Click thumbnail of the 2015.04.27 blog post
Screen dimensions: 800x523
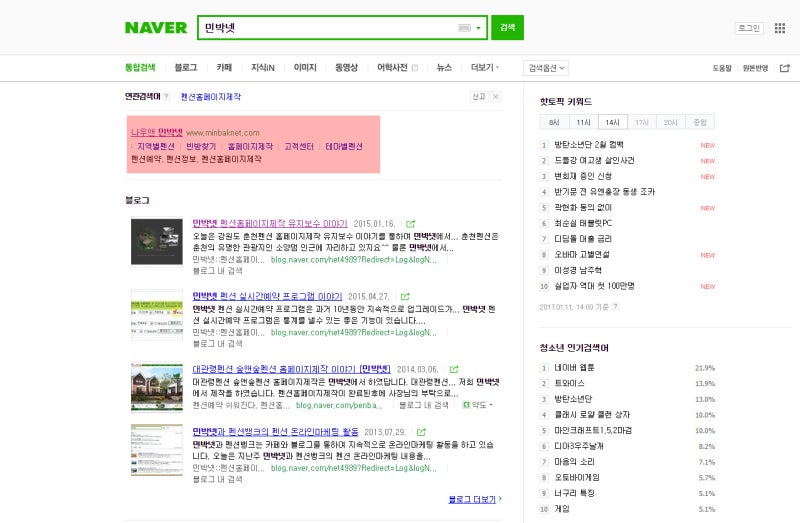pos(157,314)
